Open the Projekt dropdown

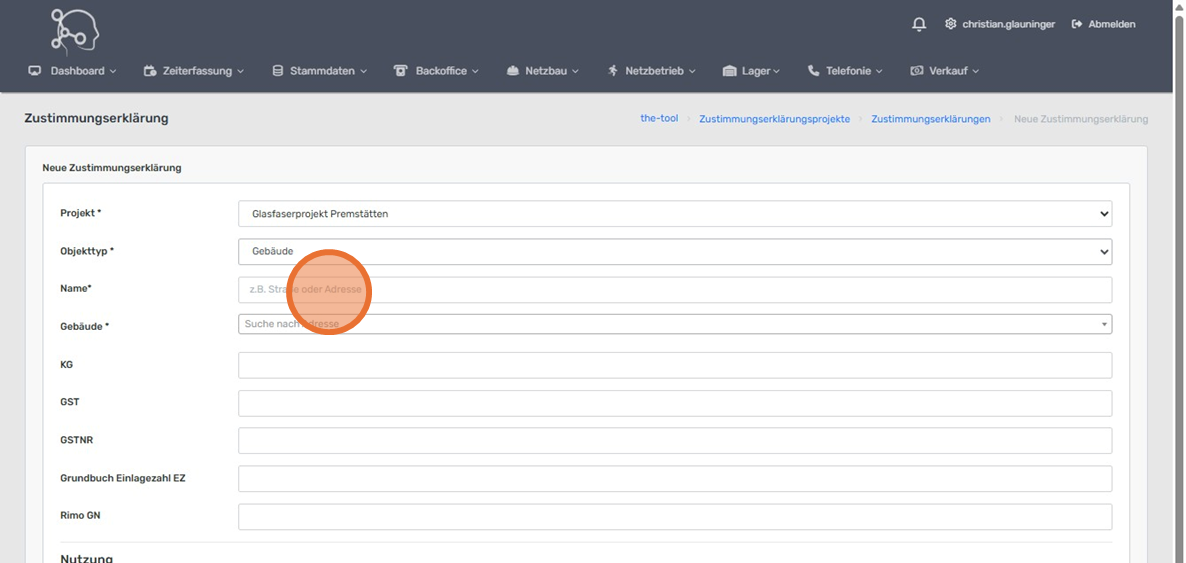coord(674,214)
